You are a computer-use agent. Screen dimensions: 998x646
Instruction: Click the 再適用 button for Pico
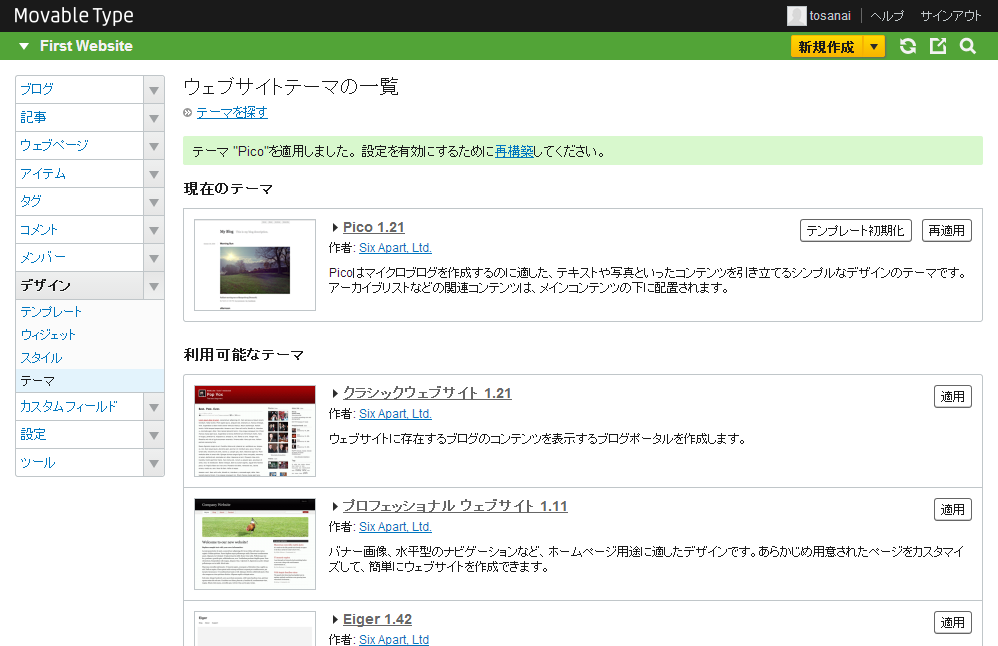[946, 231]
